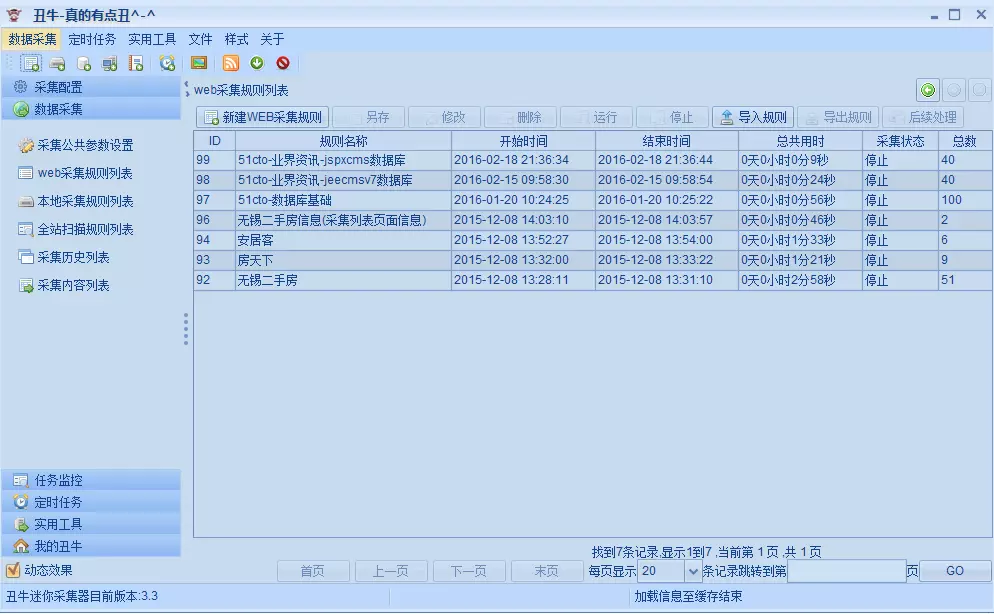Click the 导出规则 button
The image size is (994, 614).
838,117
